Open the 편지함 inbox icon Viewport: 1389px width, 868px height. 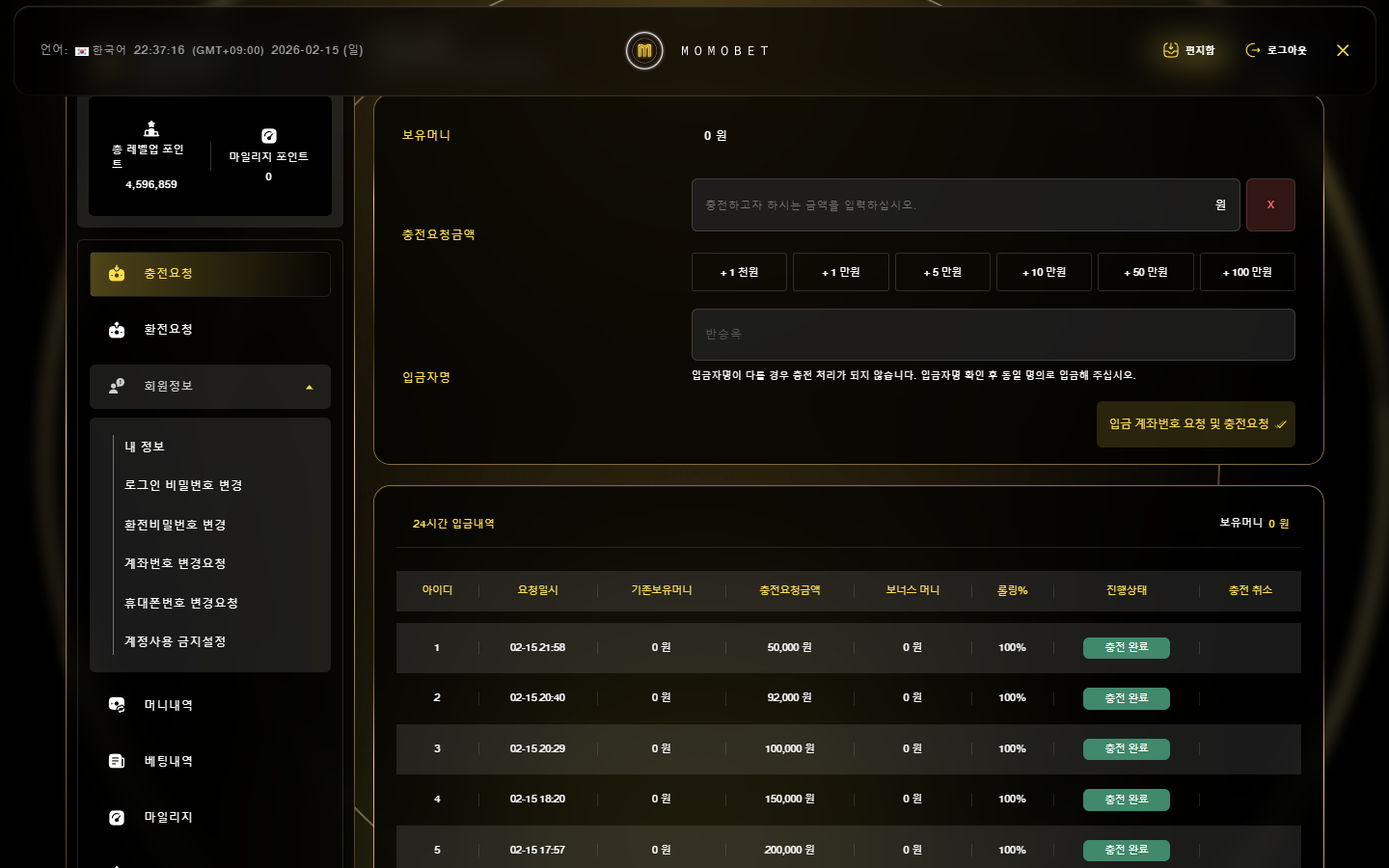[x=1170, y=50]
